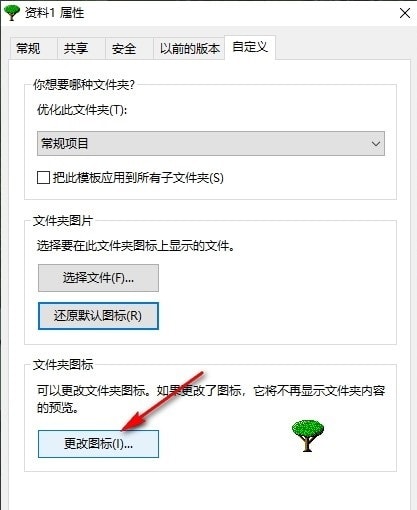The image size is (417, 510).
Task: Enable 把此模板应用到所有子文件夹 checkbox
Action: 44,178
